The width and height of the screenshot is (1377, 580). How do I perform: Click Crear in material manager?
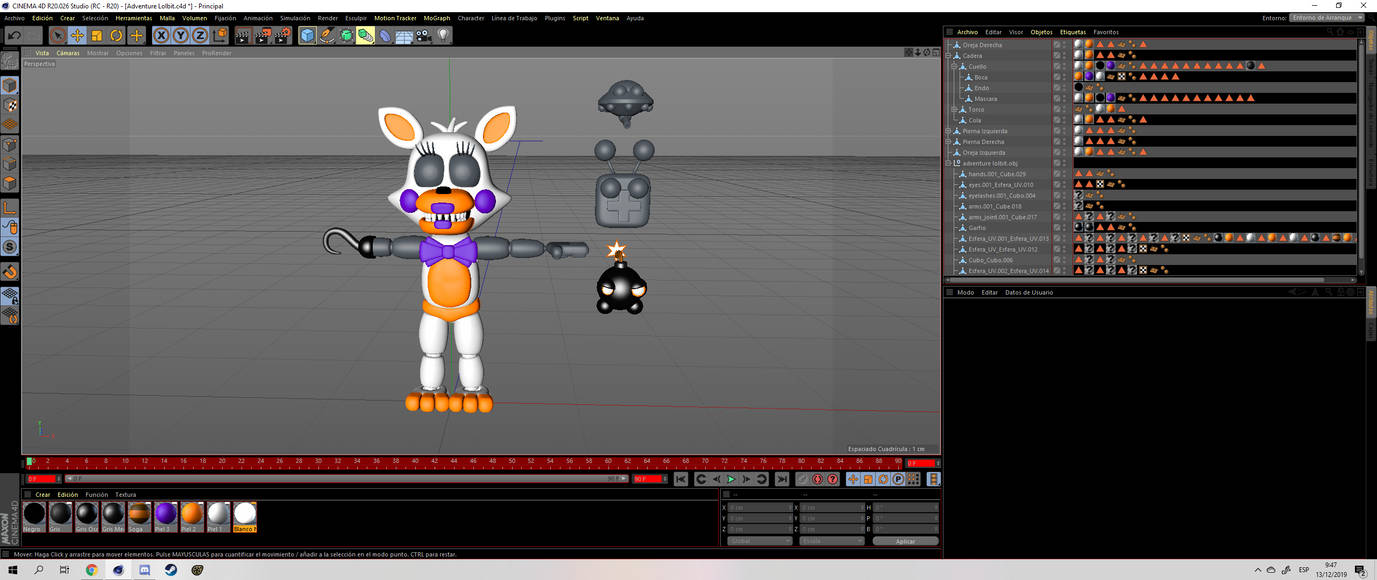(43, 495)
